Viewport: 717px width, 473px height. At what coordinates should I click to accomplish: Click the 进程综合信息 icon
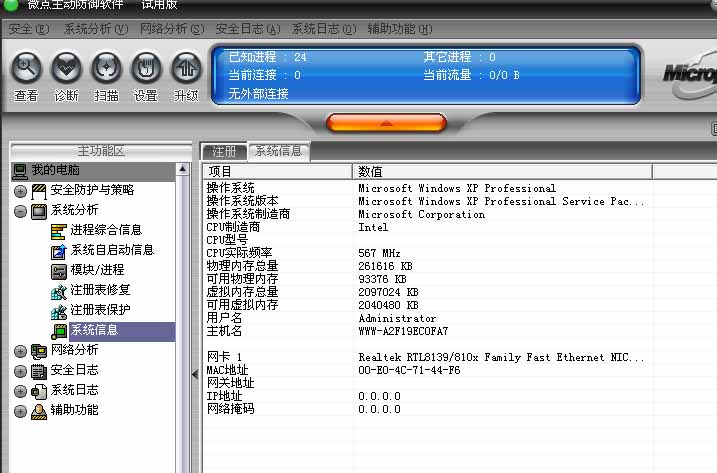59,231
